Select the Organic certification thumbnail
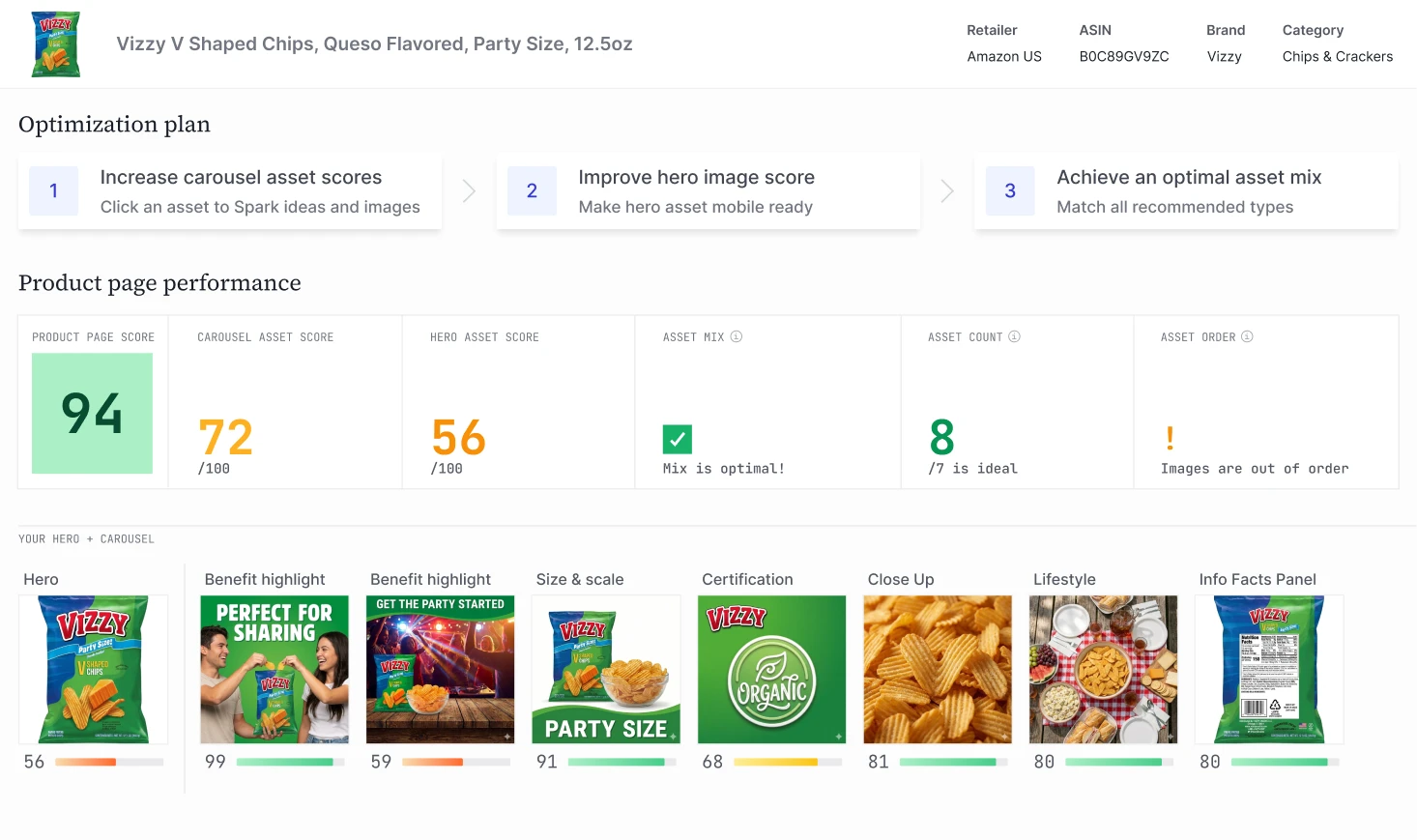This screenshot has height=840, width=1417. (x=771, y=669)
